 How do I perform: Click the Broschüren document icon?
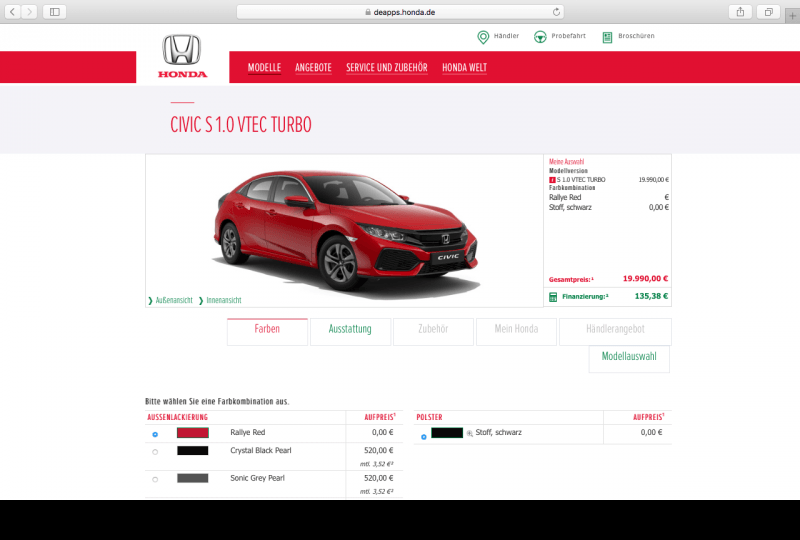607,37
